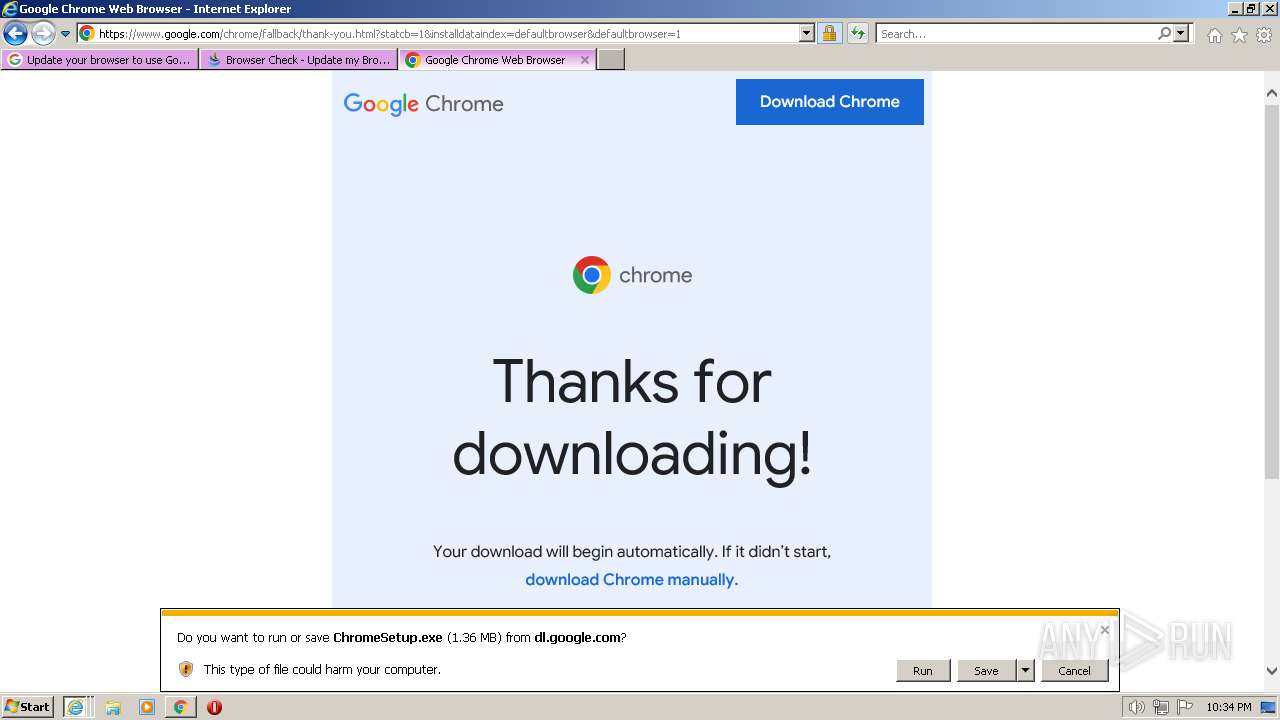
Task: Open the media player taskbar icon
Action: point(147,707)
